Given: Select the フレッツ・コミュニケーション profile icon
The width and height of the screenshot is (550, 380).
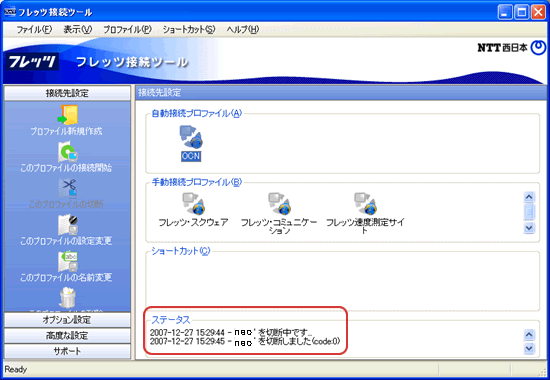Looking at the screenshot, I should tap(279, 204).
